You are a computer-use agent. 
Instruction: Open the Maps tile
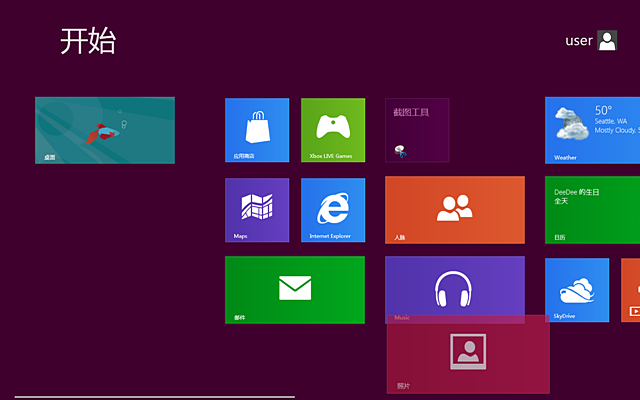pos(257,210)
